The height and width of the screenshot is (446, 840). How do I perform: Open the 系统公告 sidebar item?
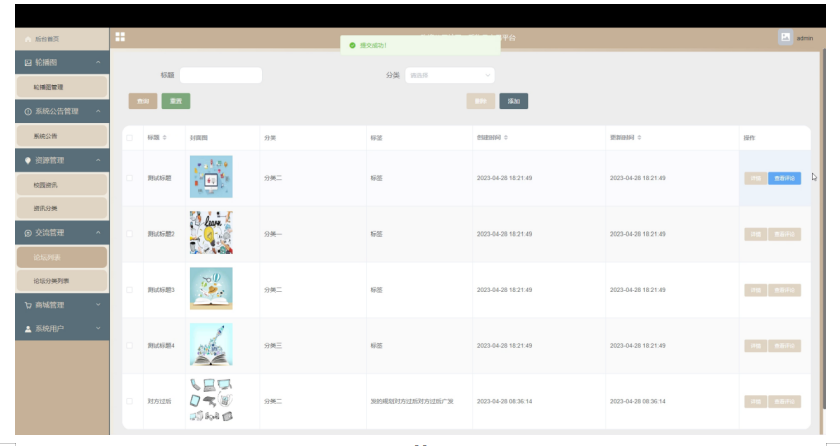tap(62, 136)
